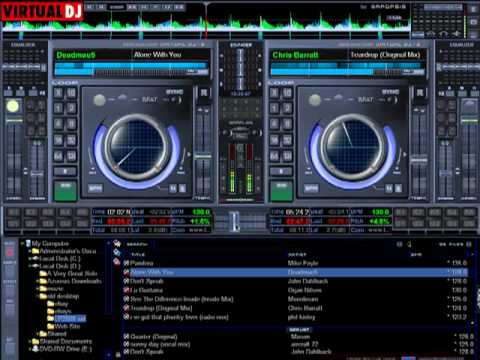
Task: Expand the Administrator's Documents folder
Action: [30, 251]
